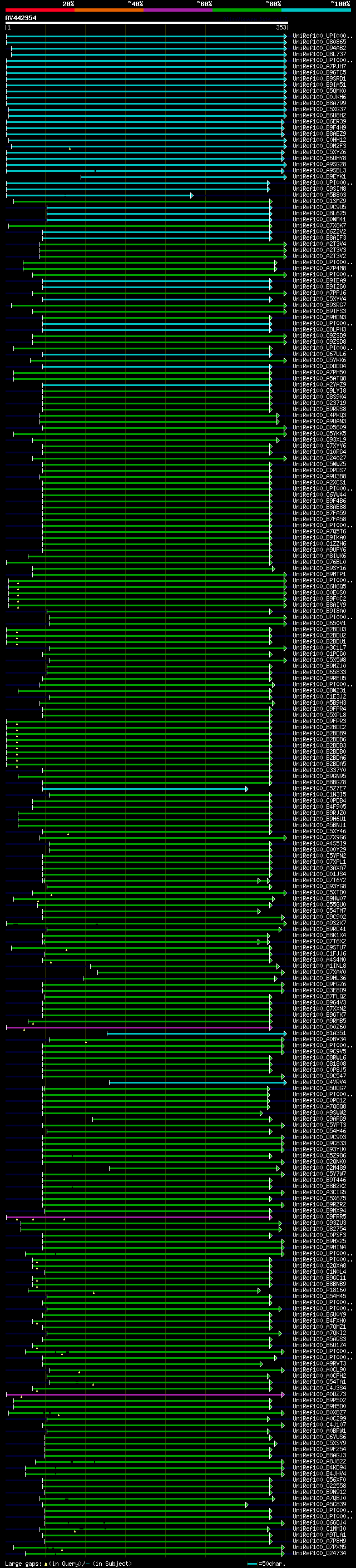The image size is (356, 1568).
Task: Click label UniRef100_Q5QMK0
Action: tap(319, 91)
